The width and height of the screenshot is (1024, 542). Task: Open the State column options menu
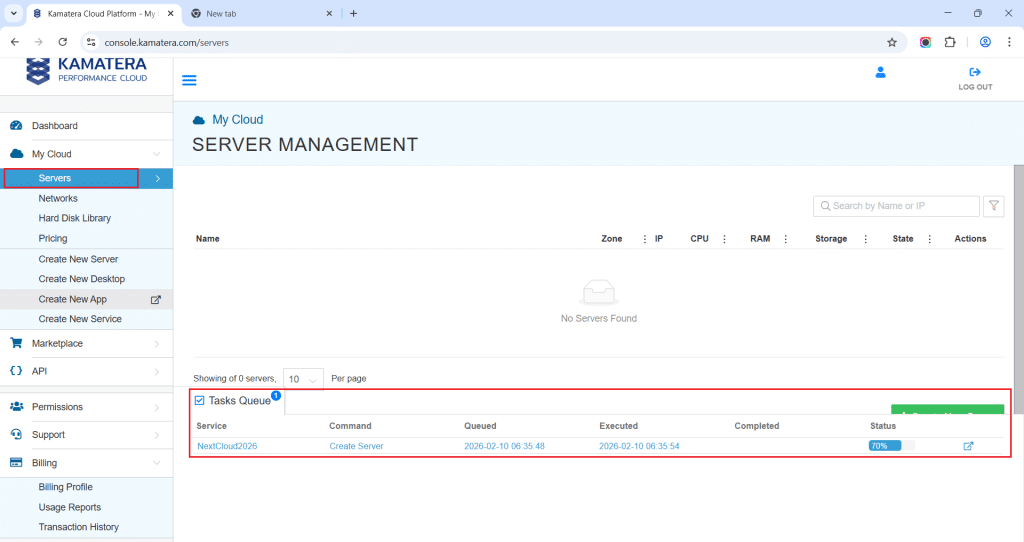[x=929, y=239]
